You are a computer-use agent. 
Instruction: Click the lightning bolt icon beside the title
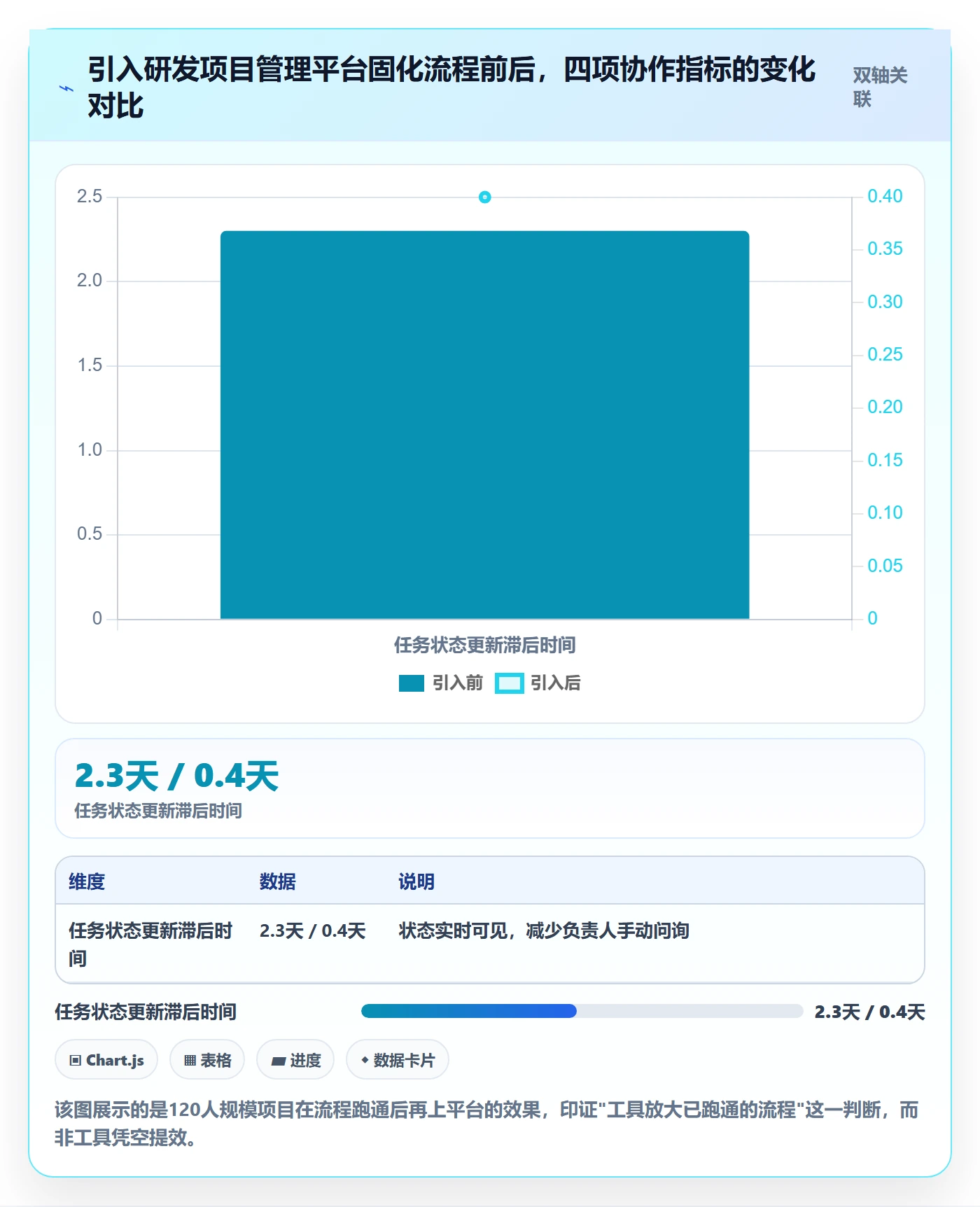point(66,88)
